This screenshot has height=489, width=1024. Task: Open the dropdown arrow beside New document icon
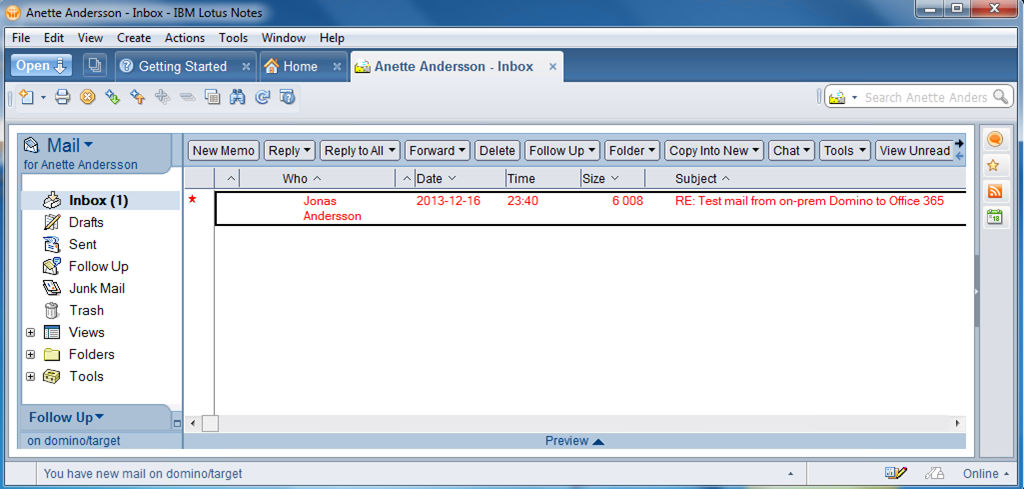click(43, 98)
